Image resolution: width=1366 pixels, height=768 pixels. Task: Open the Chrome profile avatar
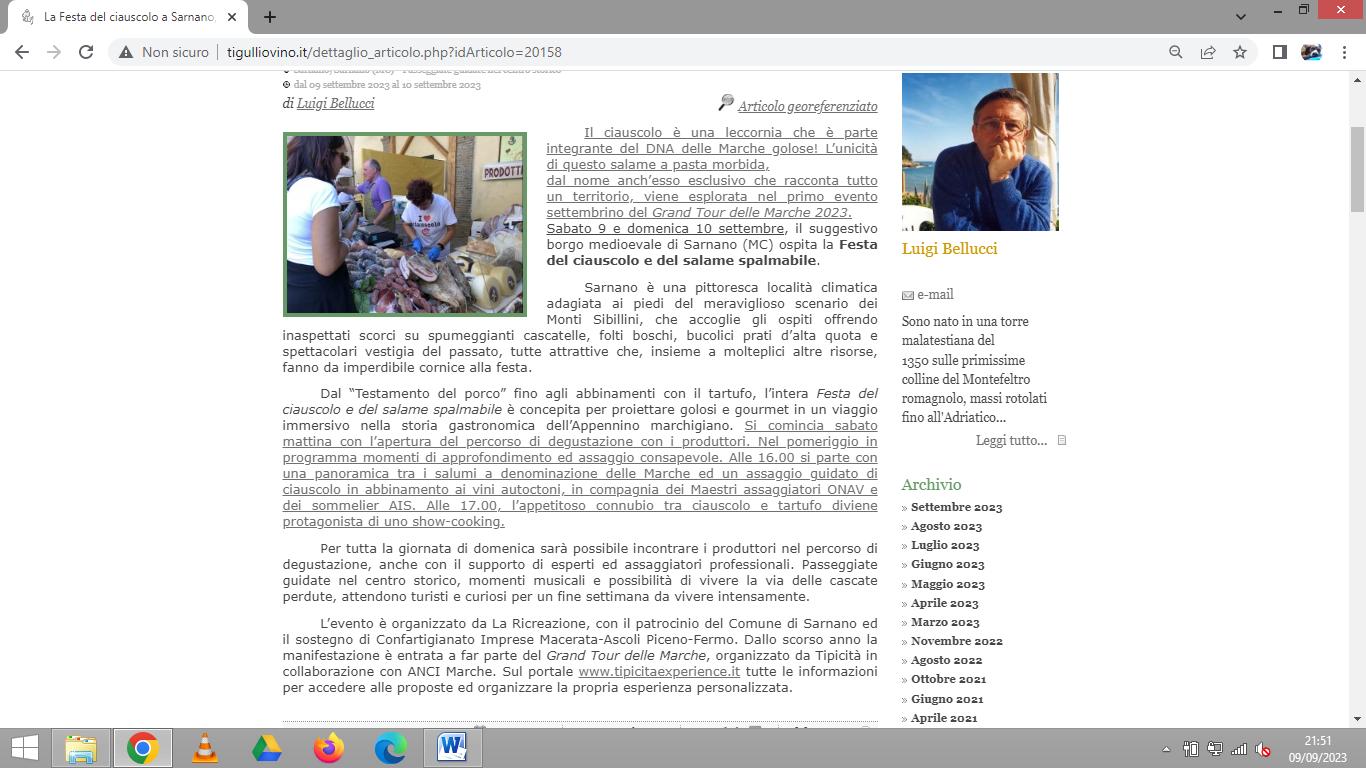click(x=1311, y=52)
